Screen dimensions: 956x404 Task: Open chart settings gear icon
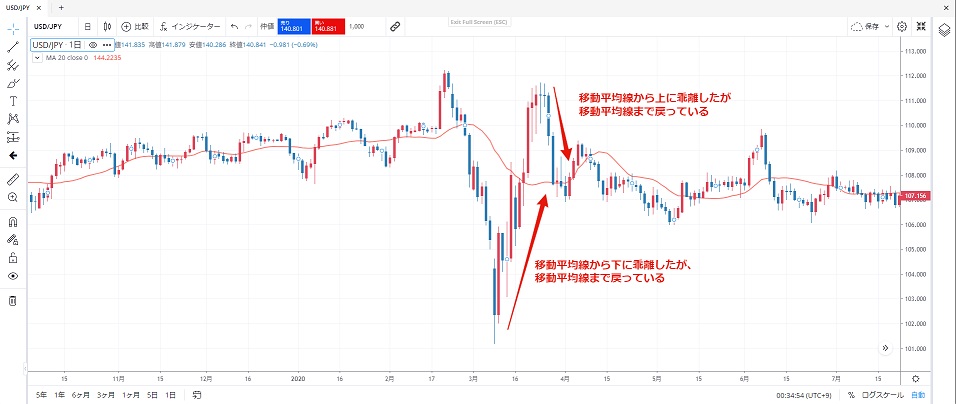(x=901, y=26)
